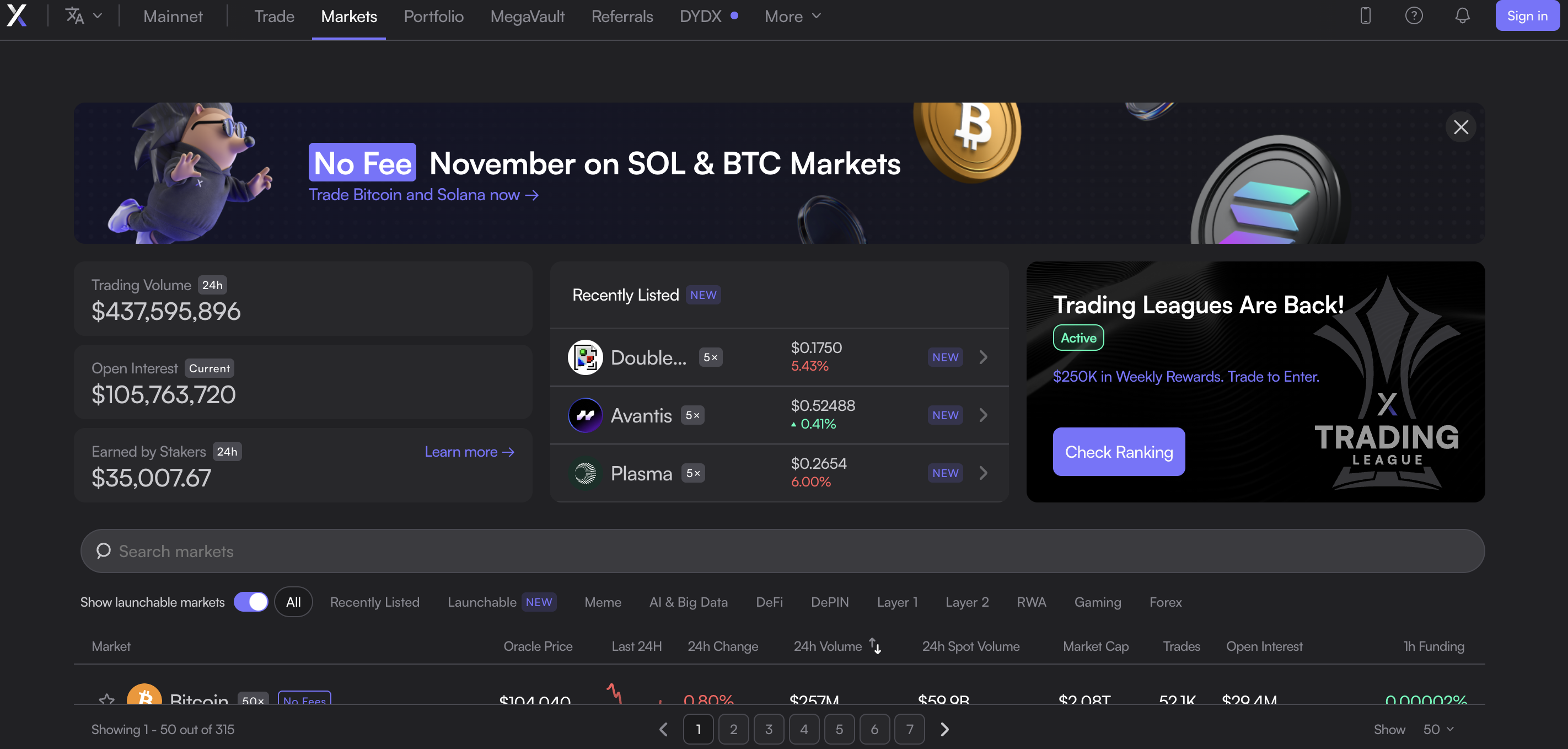Toggle Show launchable markets switch

[251, 602]
